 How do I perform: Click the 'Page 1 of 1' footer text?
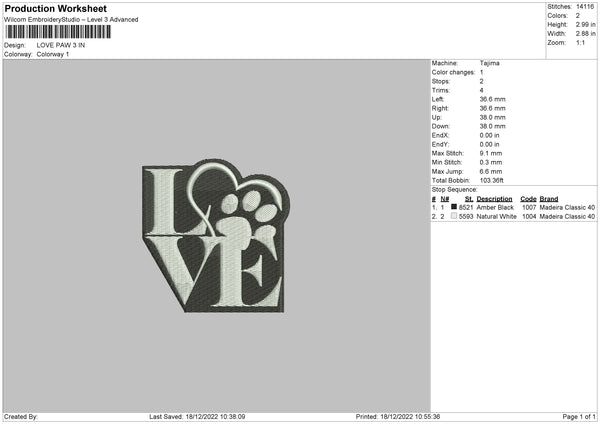[579, 417]
